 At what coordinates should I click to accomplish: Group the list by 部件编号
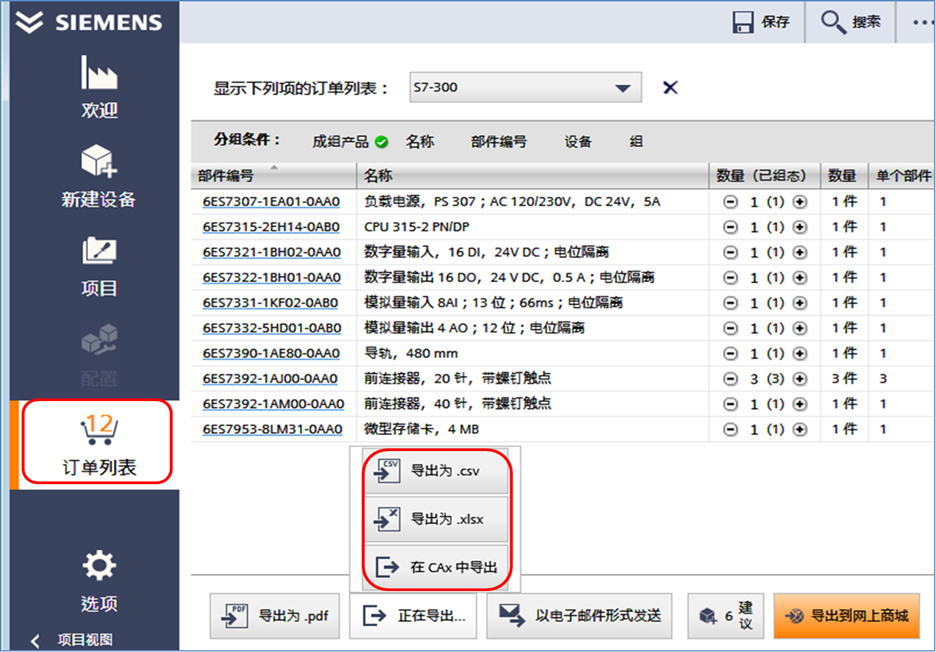498,142
